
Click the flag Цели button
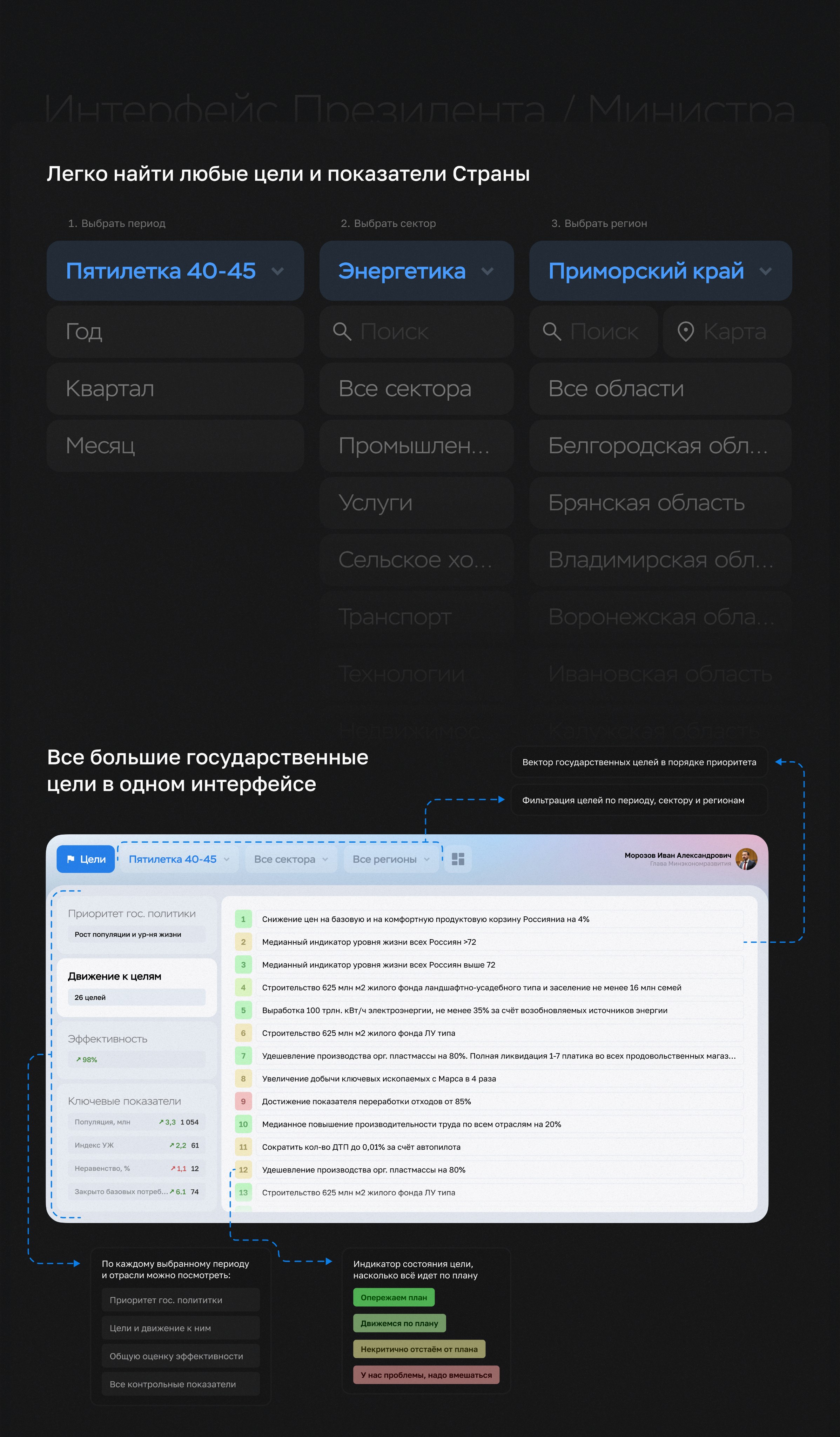[x=86, y=859]
